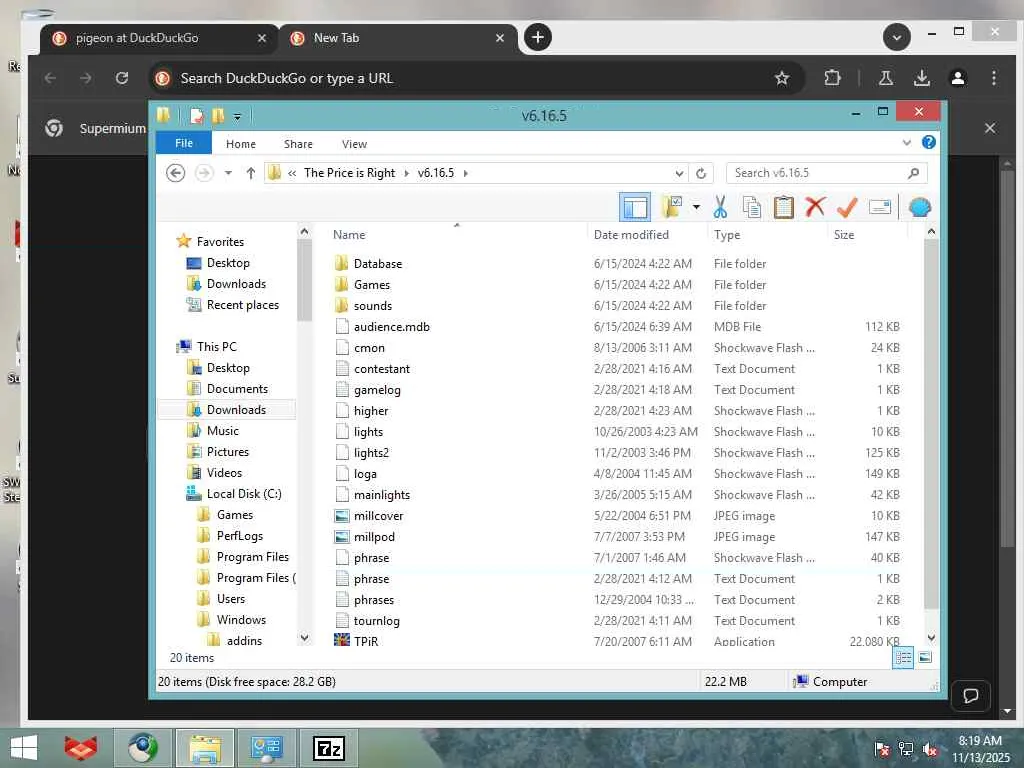Toggle the navigation pane layout button

point(634,208)
